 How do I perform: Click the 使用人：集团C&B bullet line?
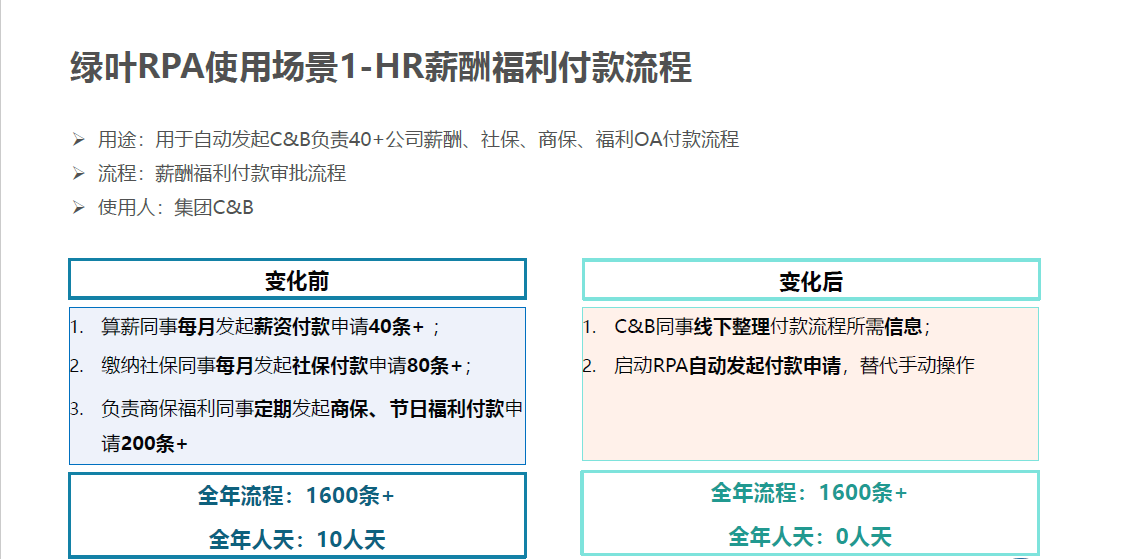coord(162,208)
